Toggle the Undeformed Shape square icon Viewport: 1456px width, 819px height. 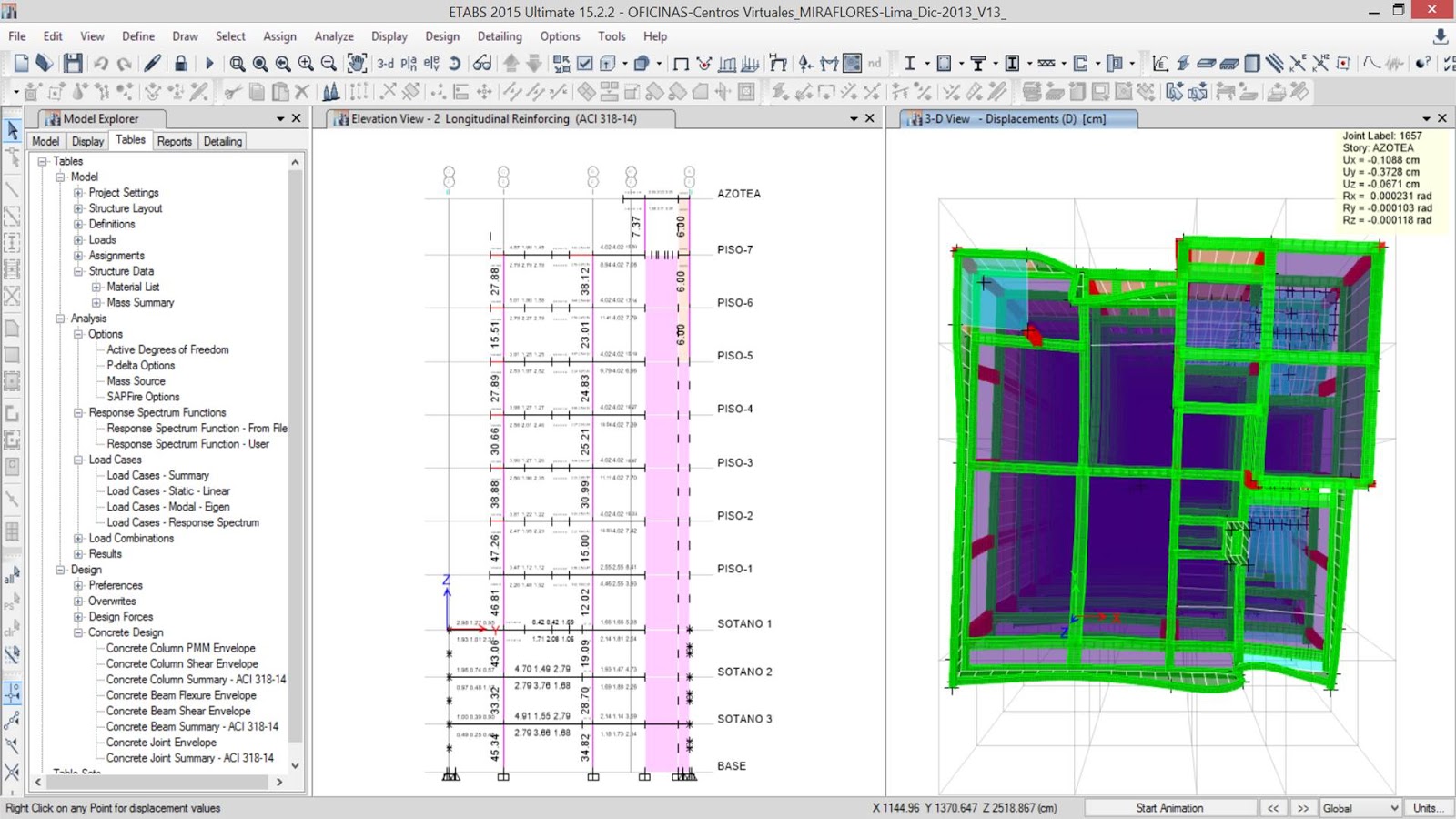coord(680,63)
